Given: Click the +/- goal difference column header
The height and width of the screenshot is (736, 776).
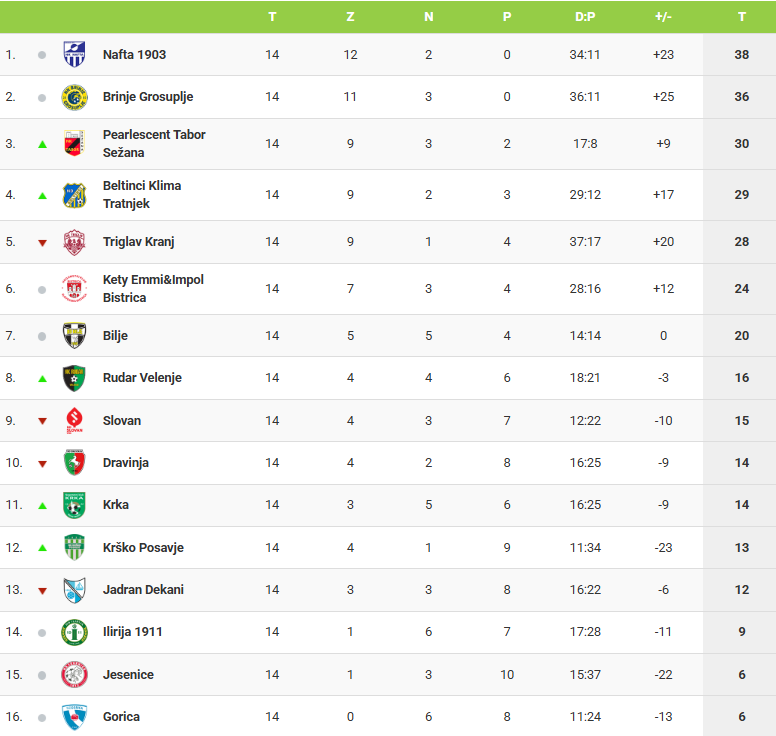Looking at the screenshot, I should [x=663, y=17].
